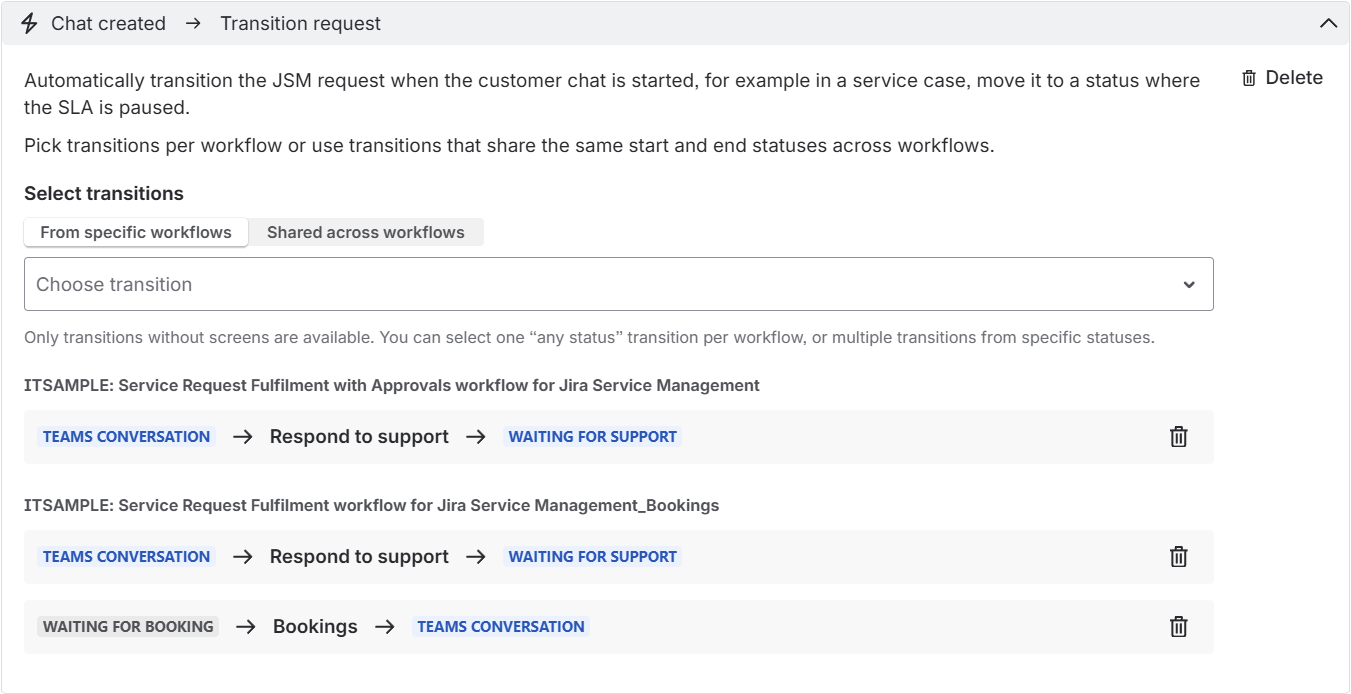Click the Choose transition chevron arrow
1351x694 pixels.
tap(1189, 284)
